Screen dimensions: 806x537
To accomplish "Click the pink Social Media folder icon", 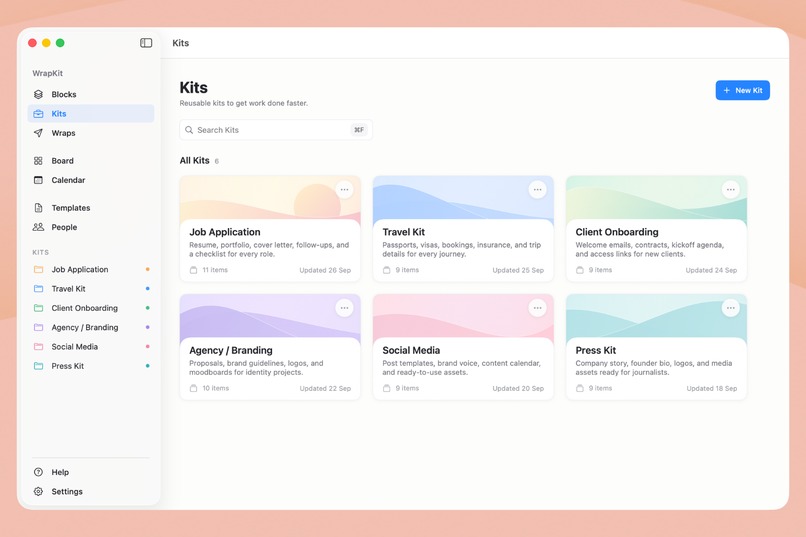I will tap(38, 347).
